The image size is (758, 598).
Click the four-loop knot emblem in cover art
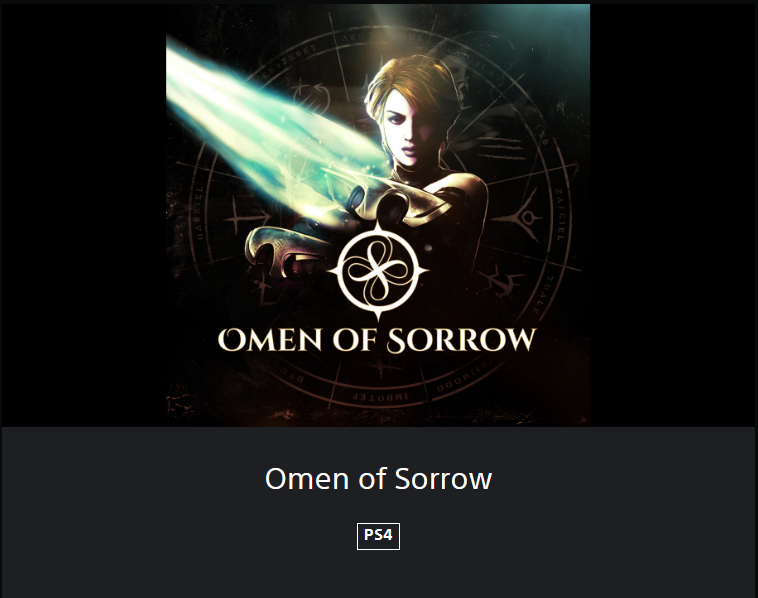tap(378, 271)
